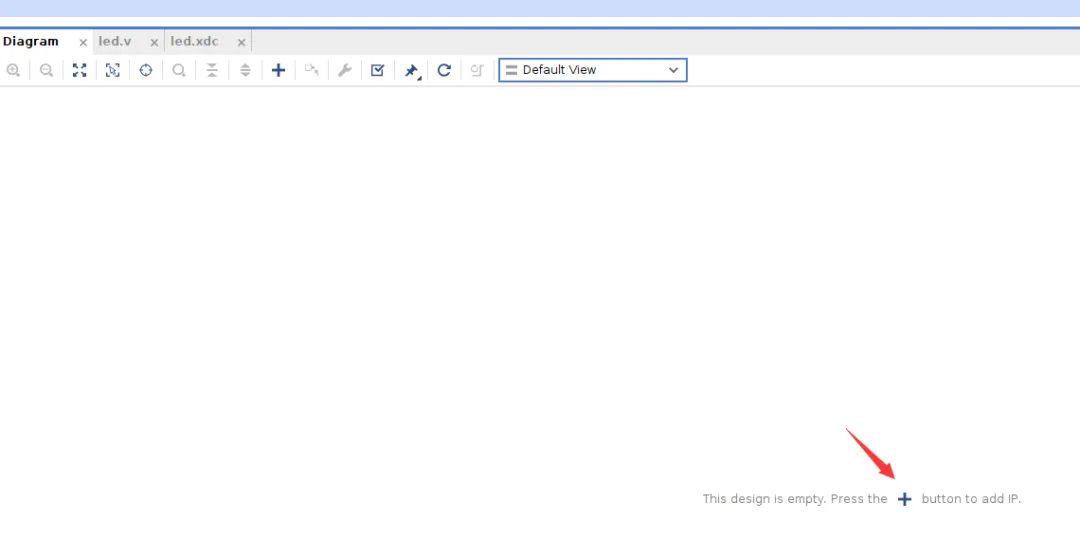Image resolution: width=1080 pixels, height=557 pixels.
Task: Click the Zoom In toolbar icon
Action: pyautogui.click(x=13, y=70)
